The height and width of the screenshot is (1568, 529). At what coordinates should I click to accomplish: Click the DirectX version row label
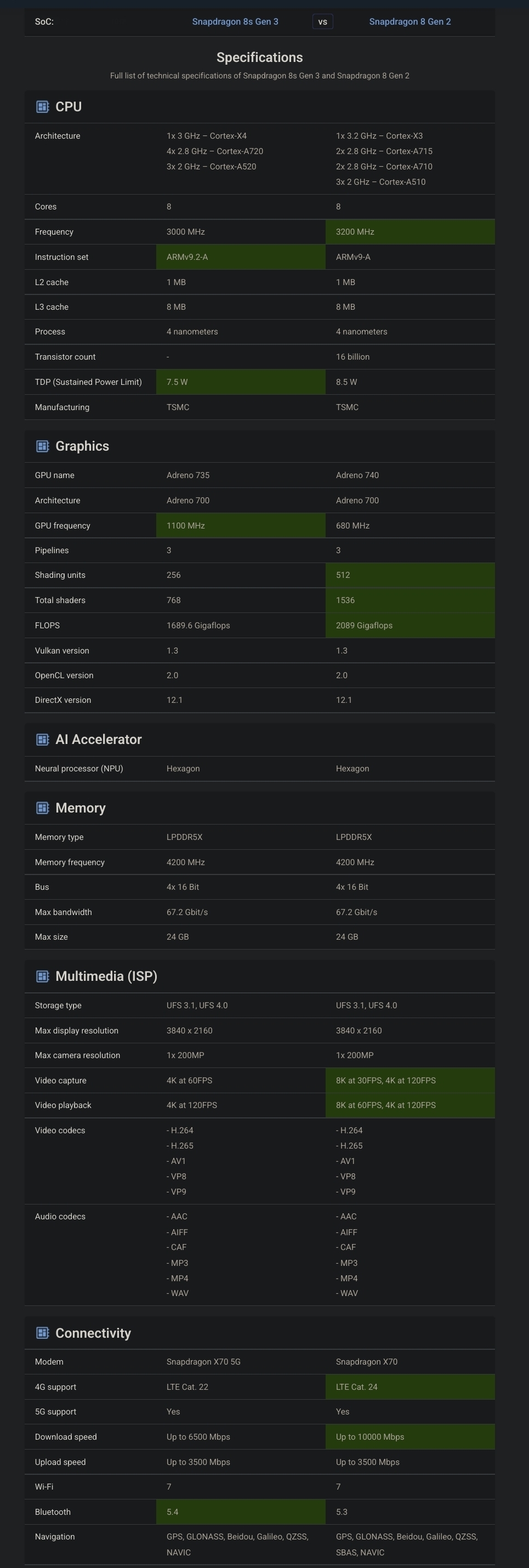point(62,700)
